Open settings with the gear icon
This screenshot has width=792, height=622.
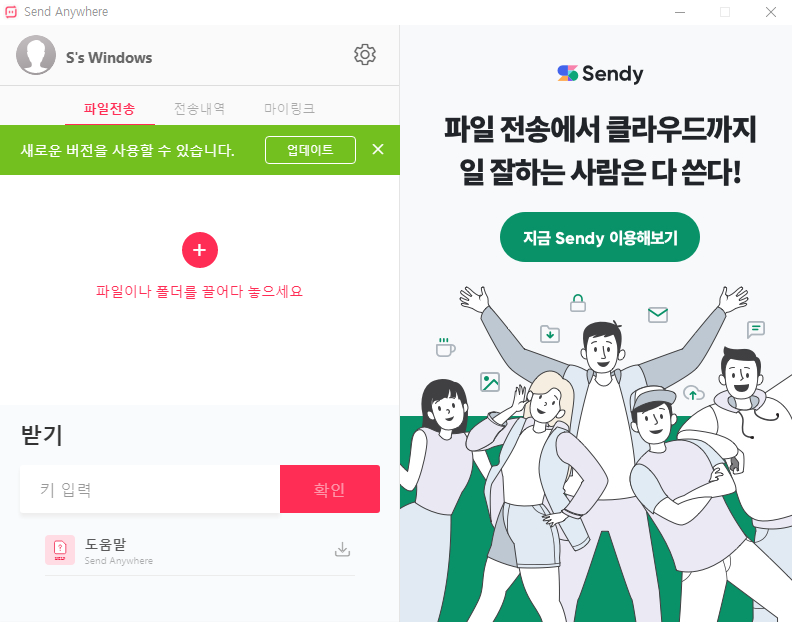pos(365,55)
